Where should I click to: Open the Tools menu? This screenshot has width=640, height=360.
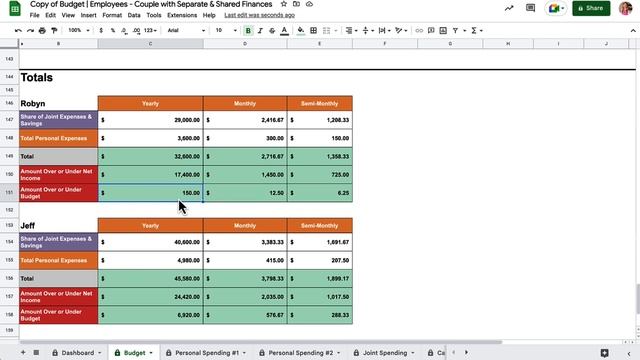154,15
